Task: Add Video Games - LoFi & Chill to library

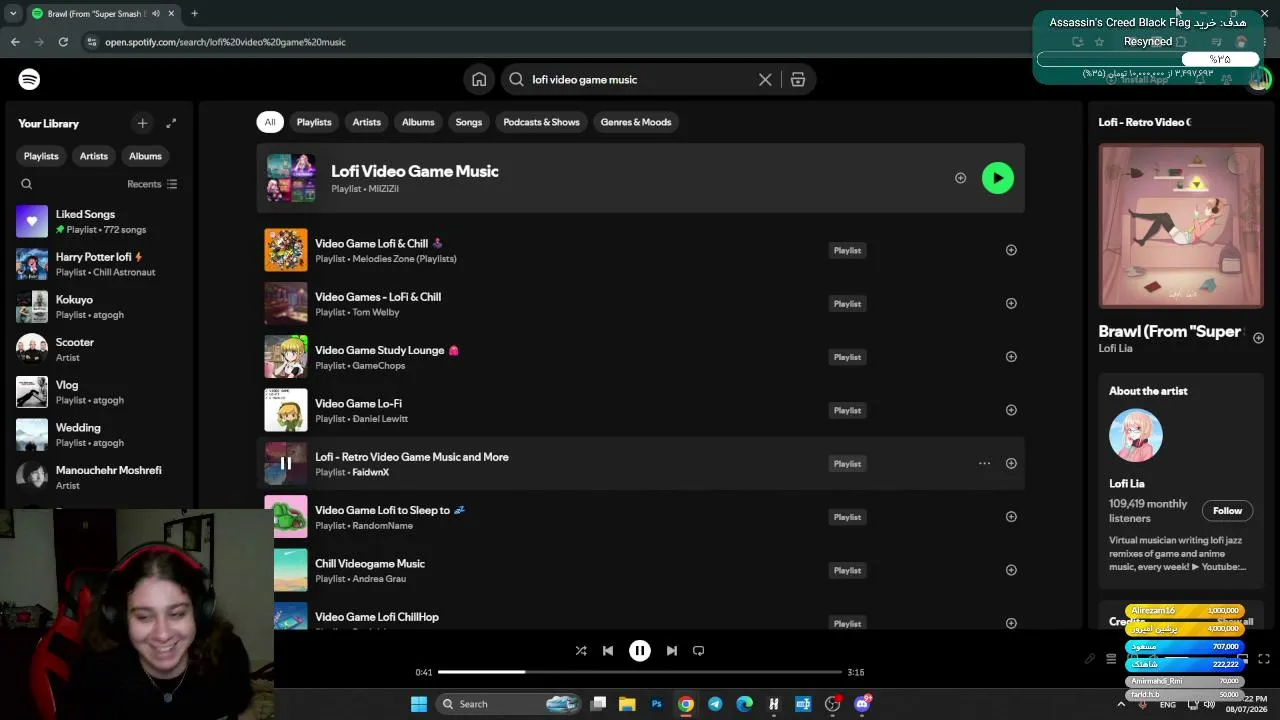Action: pyautogui.click(x=1011, y=303)
